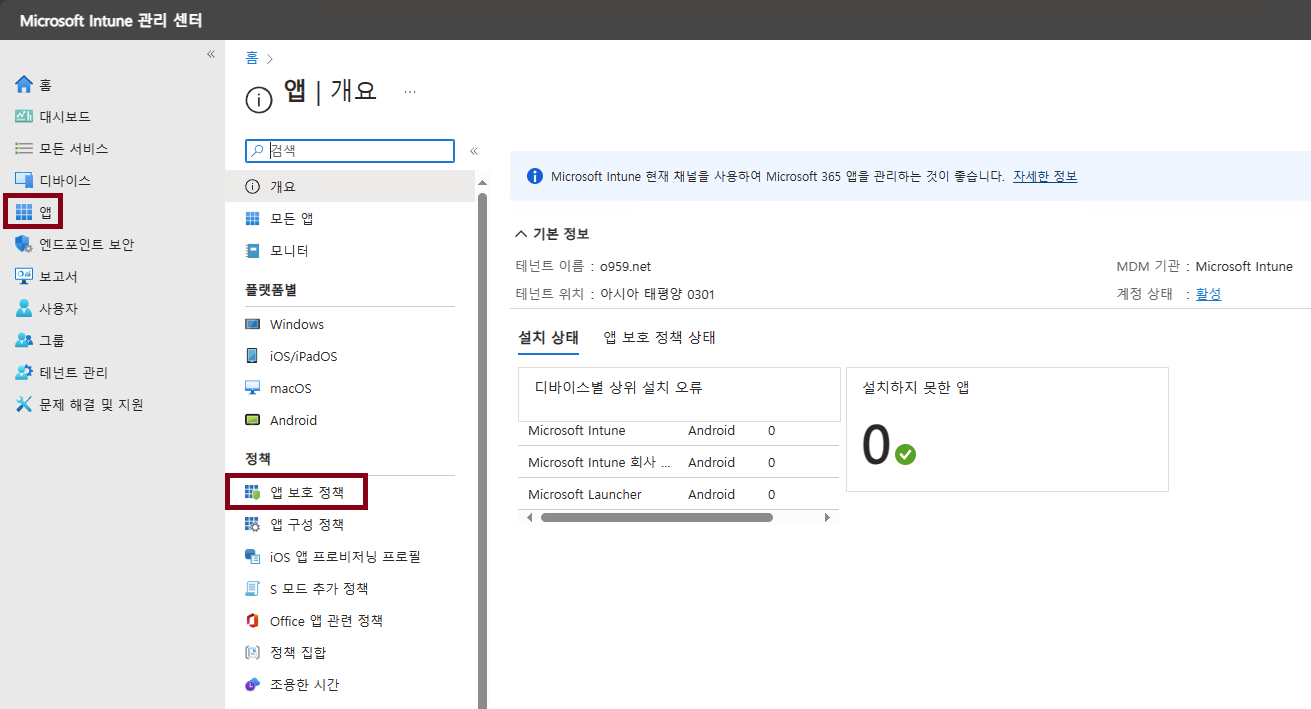This screenshot has width=1311, height=709.
Task: Click inside the 검색 search field
Action: 349,150
